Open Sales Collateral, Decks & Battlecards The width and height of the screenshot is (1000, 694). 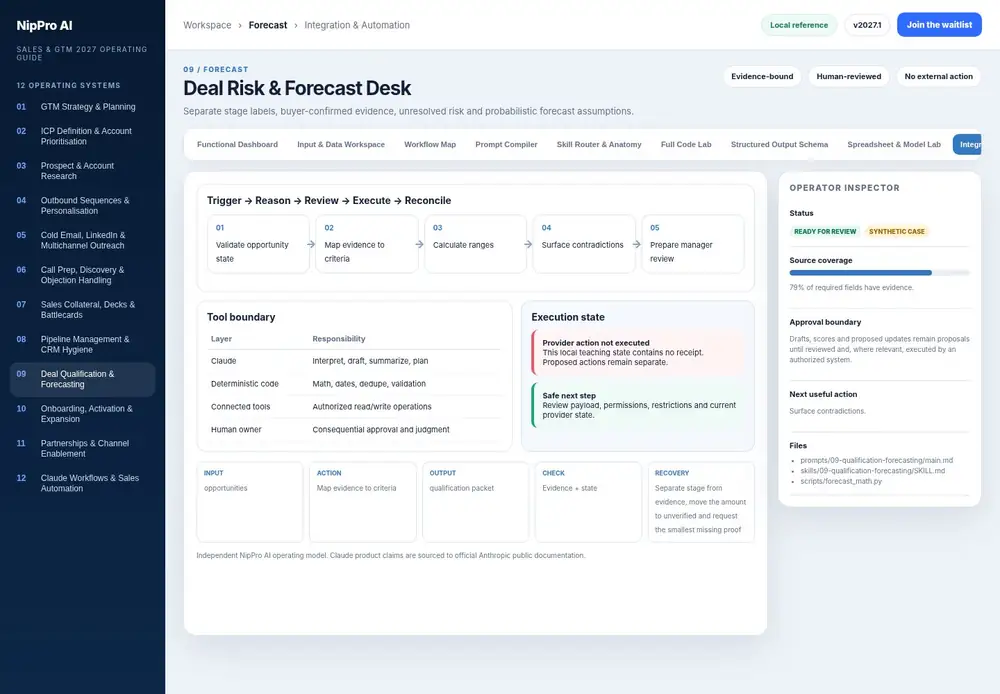tap(82, 310)
